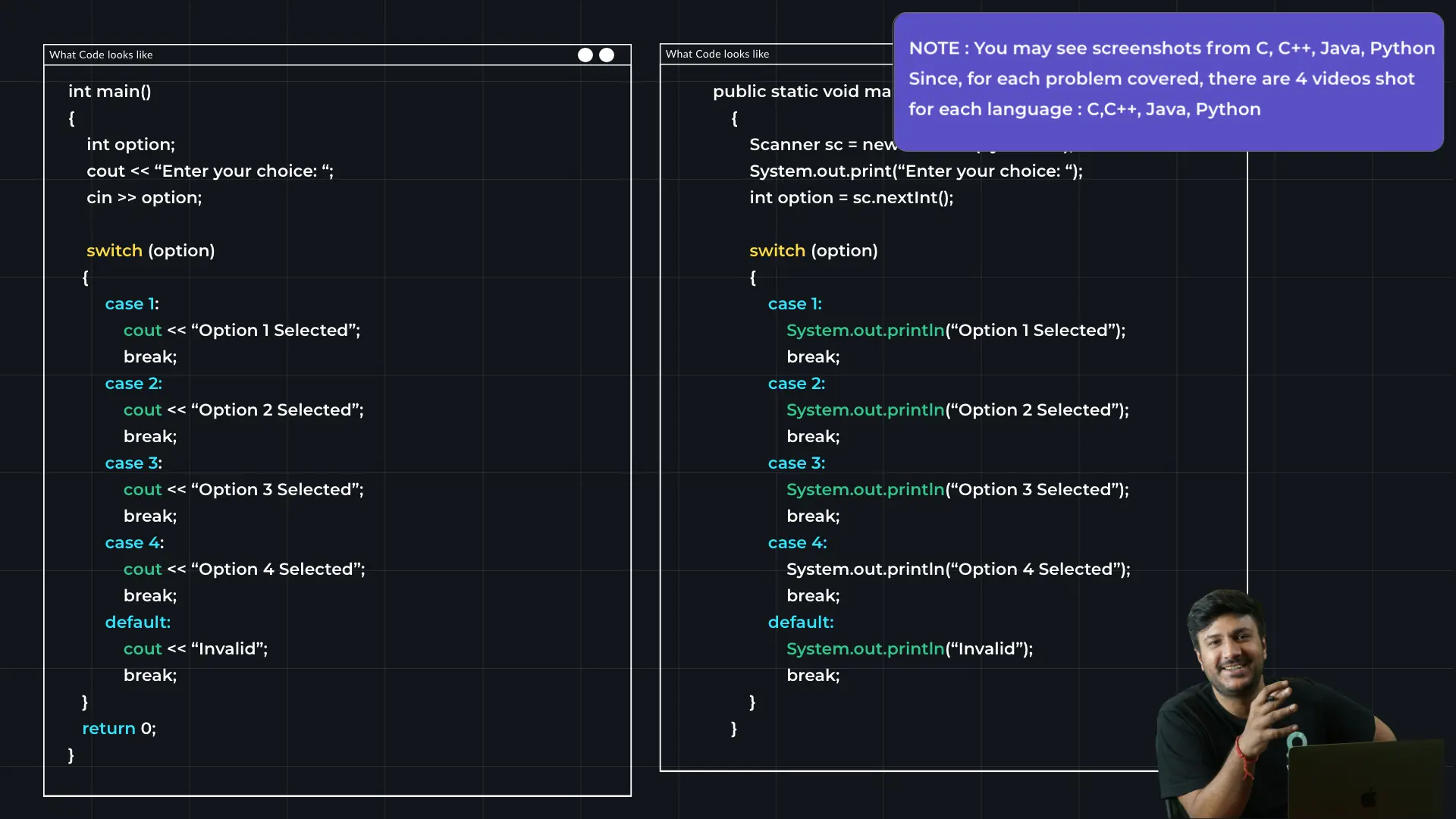Click 'default:' label in the Java code
This screenshot has height=819, width=1456.
pyautogui.click(x=801, y=623)
